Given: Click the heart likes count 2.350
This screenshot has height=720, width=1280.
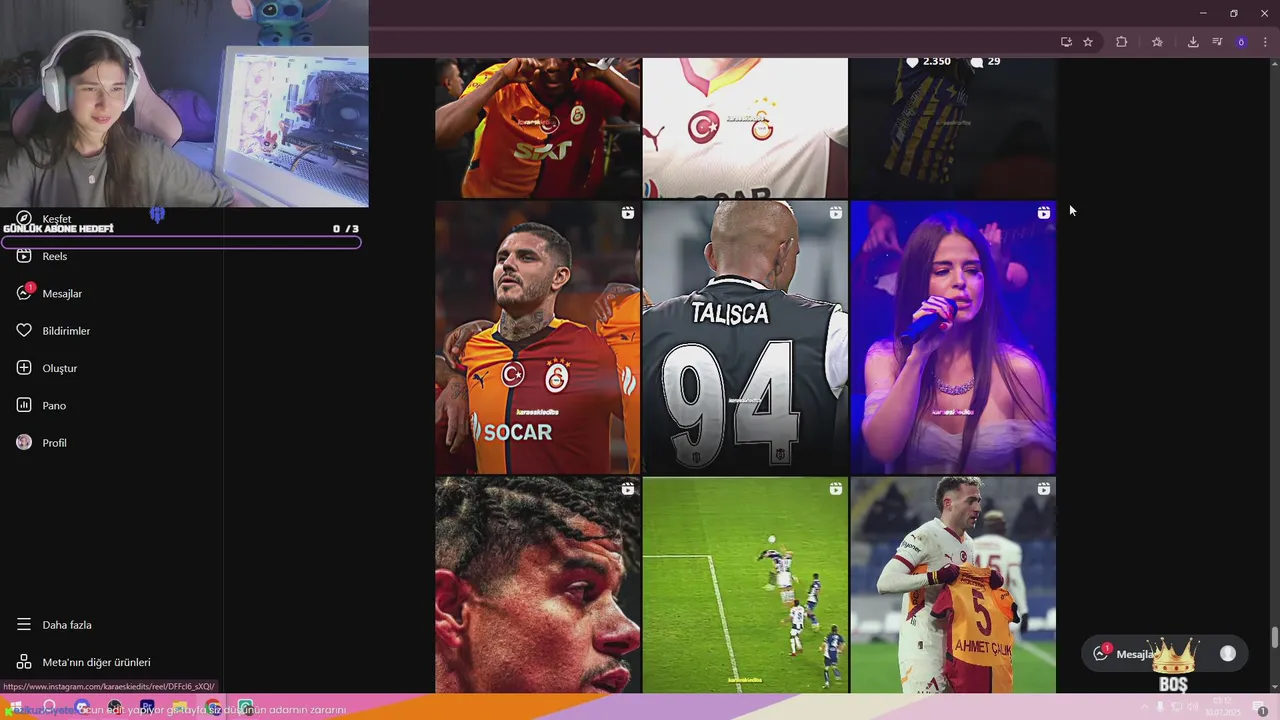Looking at the screenshot, I should [x=928, y=62].
